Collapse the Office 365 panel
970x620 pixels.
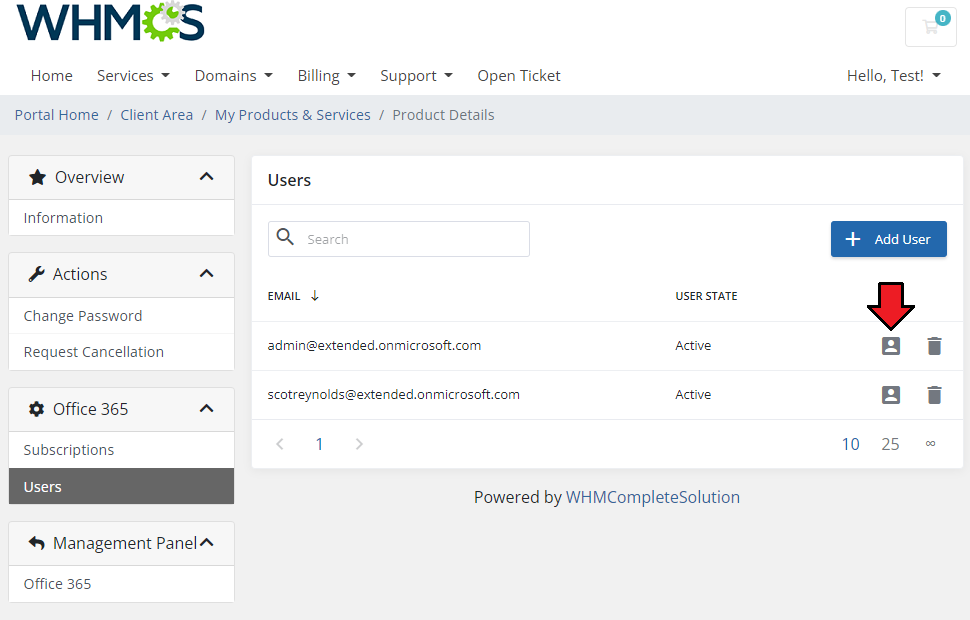(207, 408)
